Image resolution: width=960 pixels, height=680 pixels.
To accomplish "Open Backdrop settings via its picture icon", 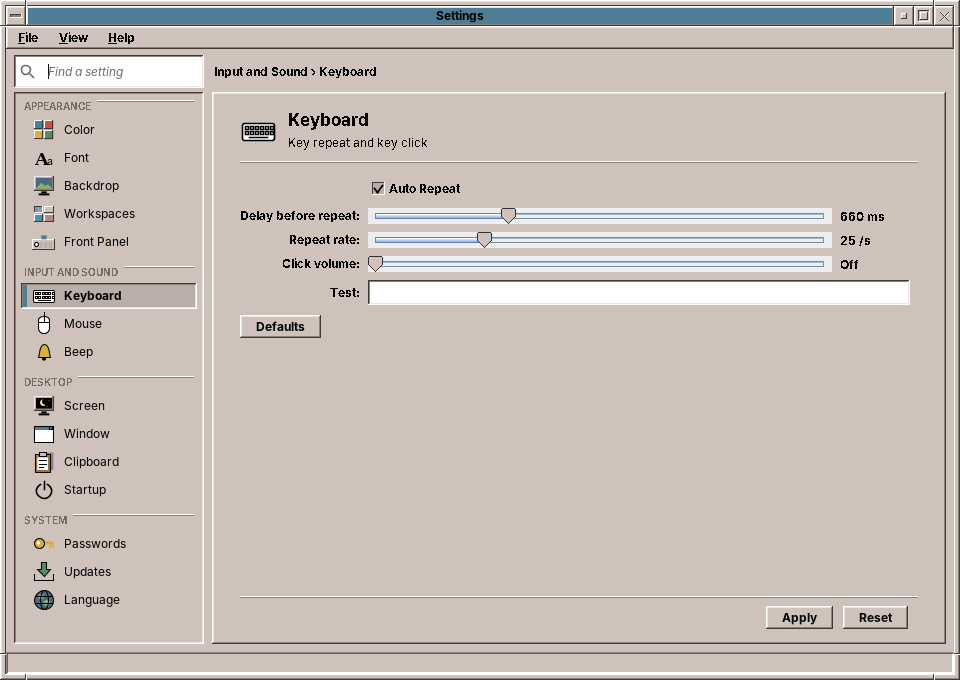I will (43, 186).
